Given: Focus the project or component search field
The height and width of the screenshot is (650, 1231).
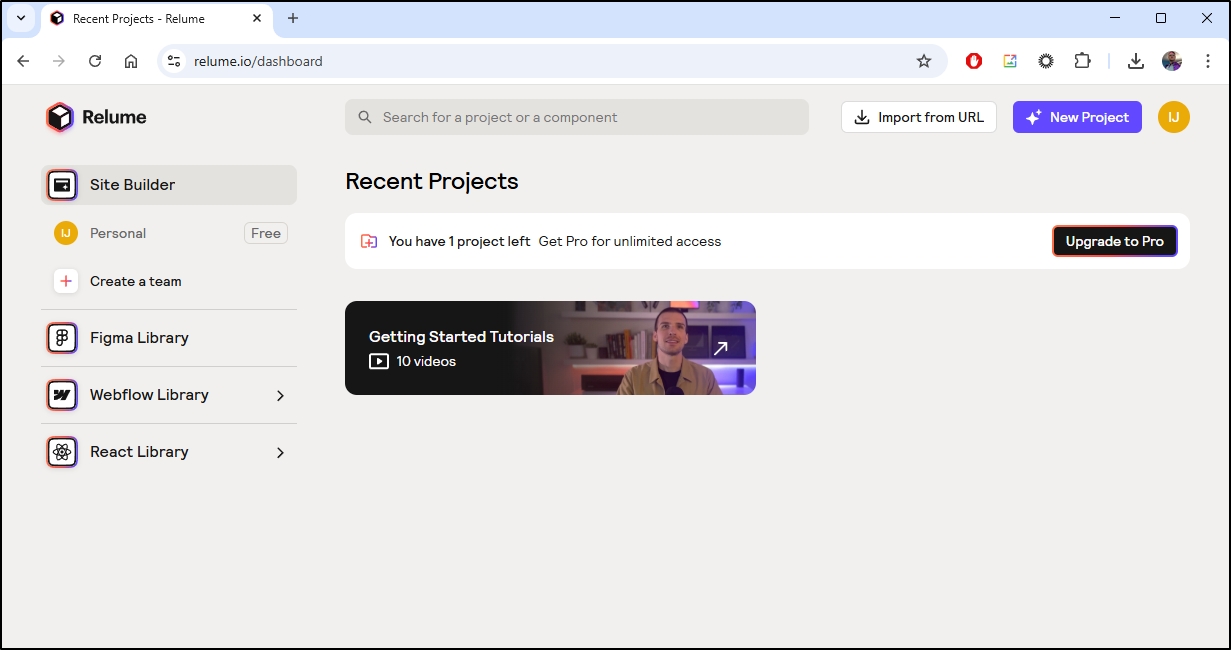Looking at the screenshot, I should pos(577,117).
